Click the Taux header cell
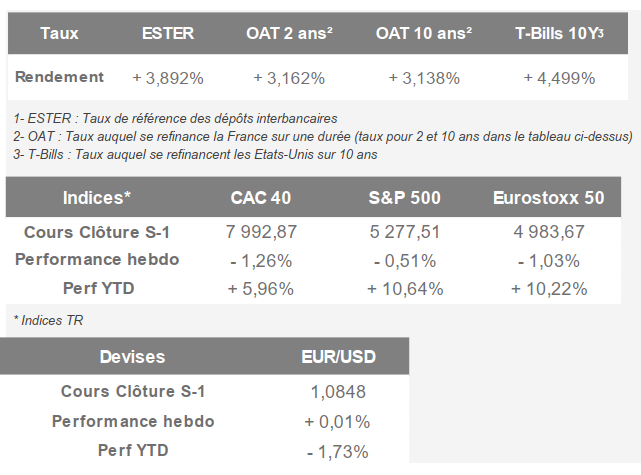Screen dimensions: 641x475 tap(59, 33)
